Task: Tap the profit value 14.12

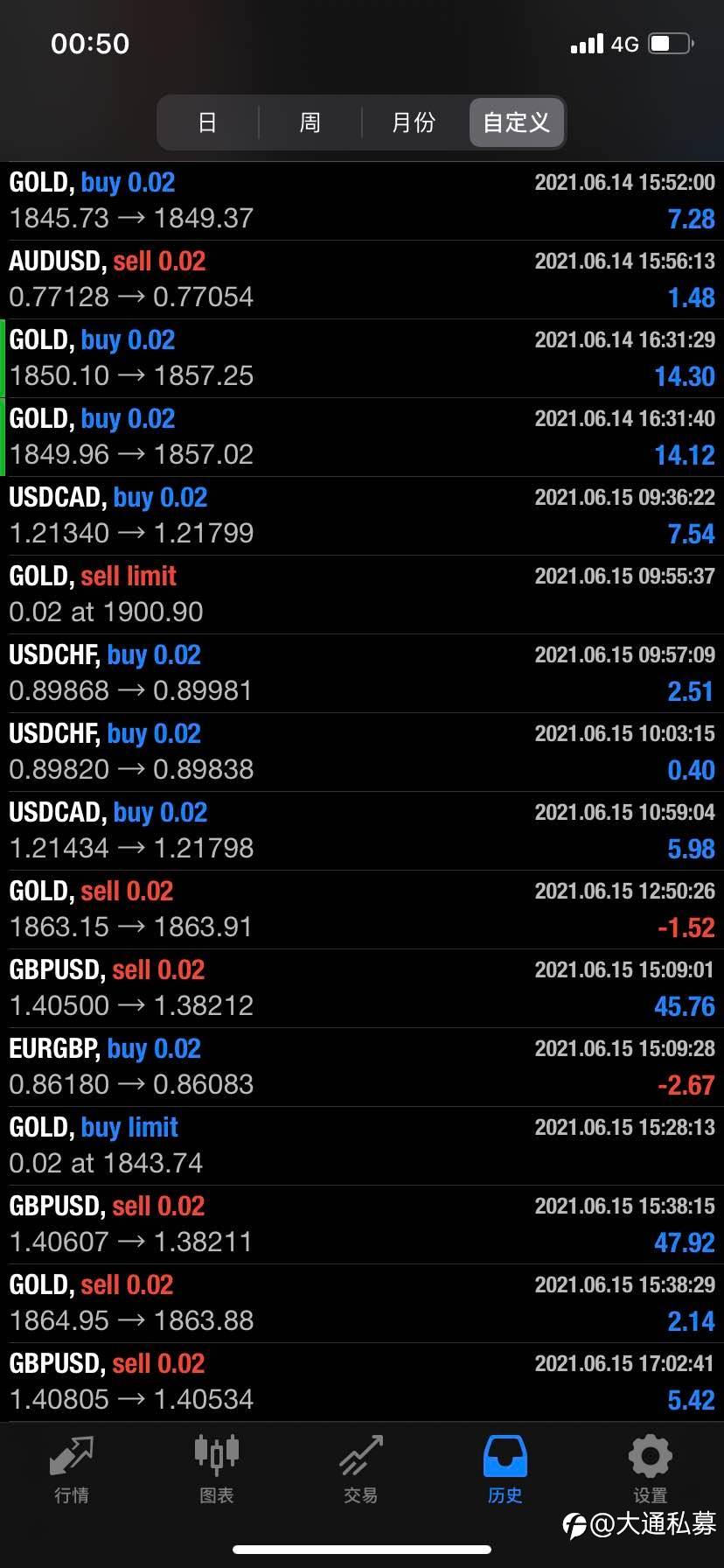Action: [685, 455]
